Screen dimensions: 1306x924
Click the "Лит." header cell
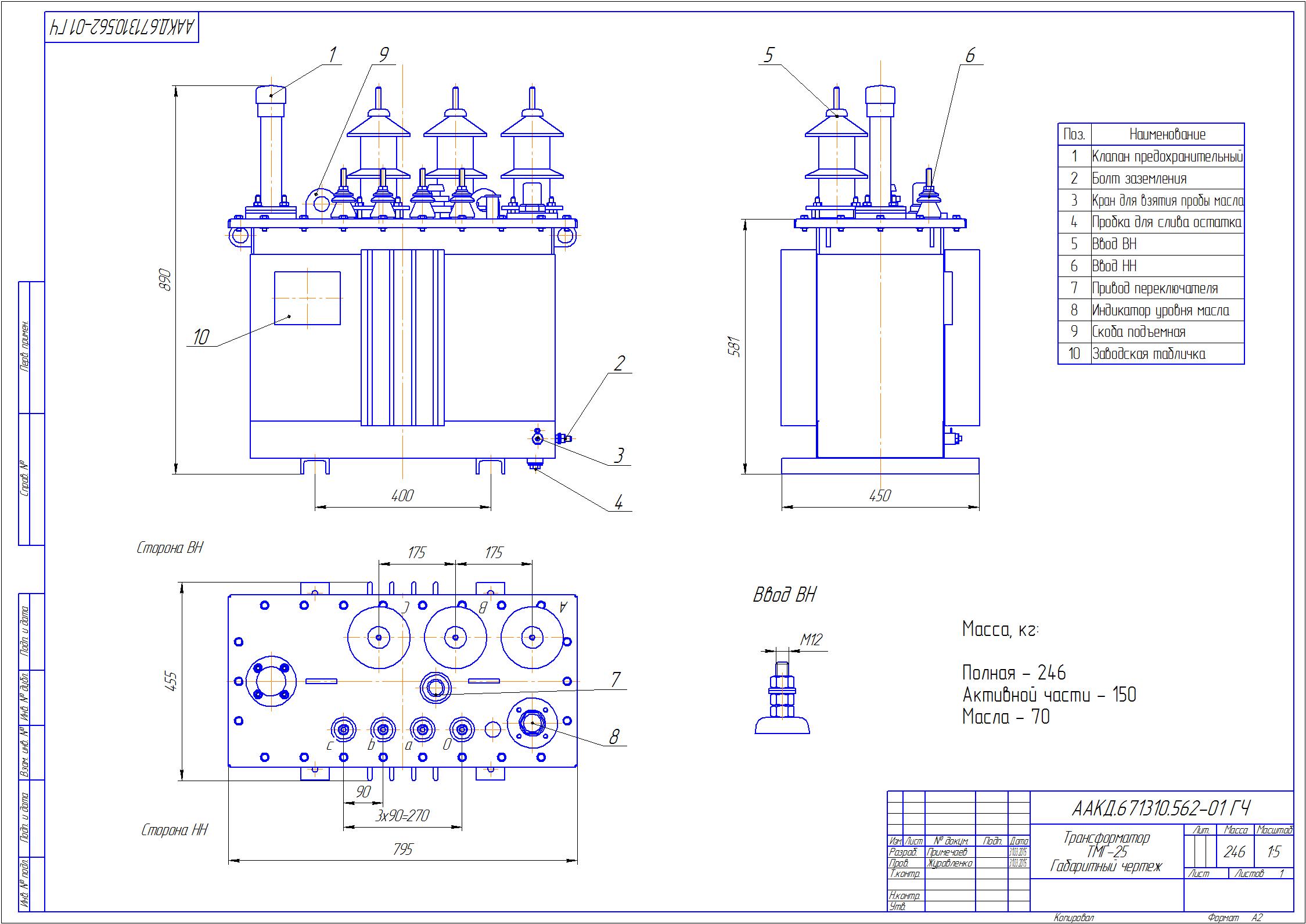[x=1201, y=830]
